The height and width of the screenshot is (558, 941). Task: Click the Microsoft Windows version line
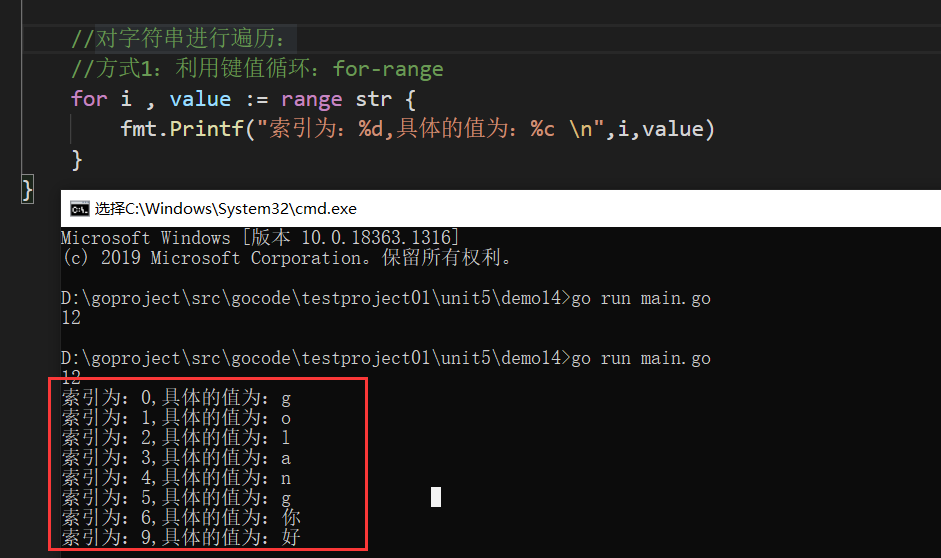point(260,238)
